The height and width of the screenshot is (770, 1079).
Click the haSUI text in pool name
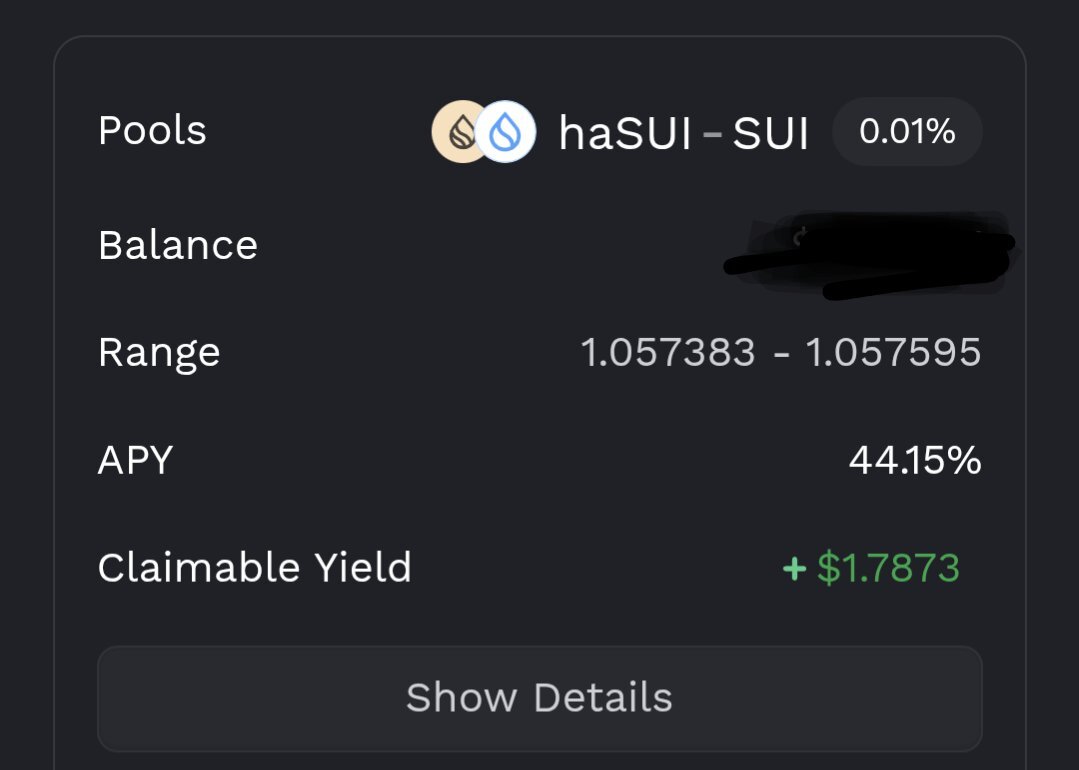tap(625, 133)
